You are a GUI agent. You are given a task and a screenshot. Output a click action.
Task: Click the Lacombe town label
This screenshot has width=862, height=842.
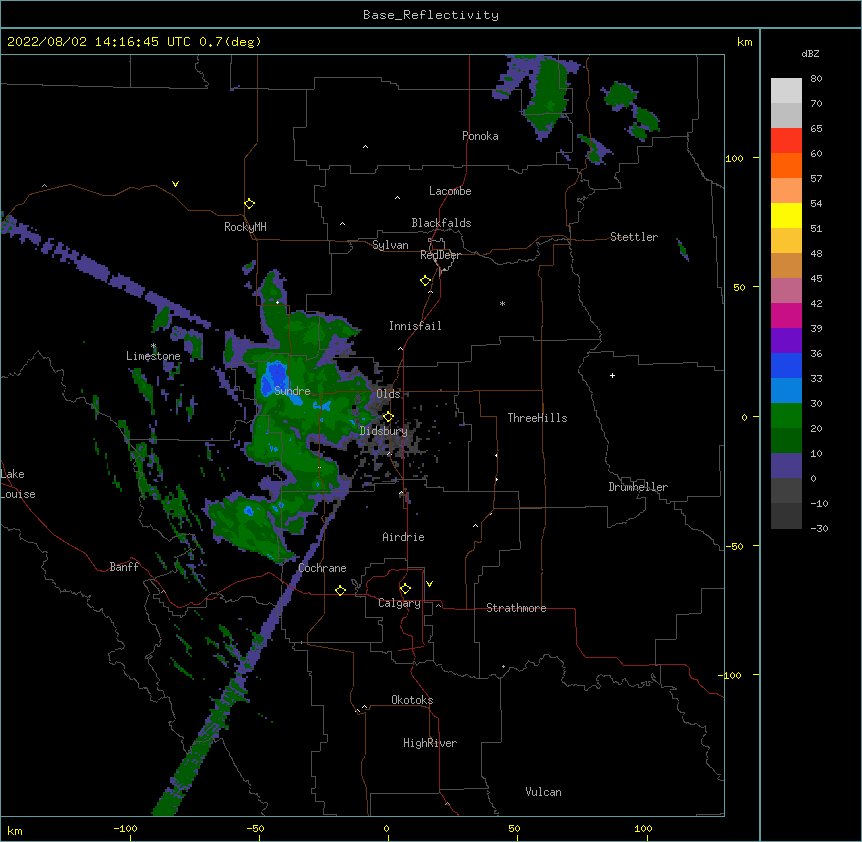pyautogui.click(x=450, y=191)
